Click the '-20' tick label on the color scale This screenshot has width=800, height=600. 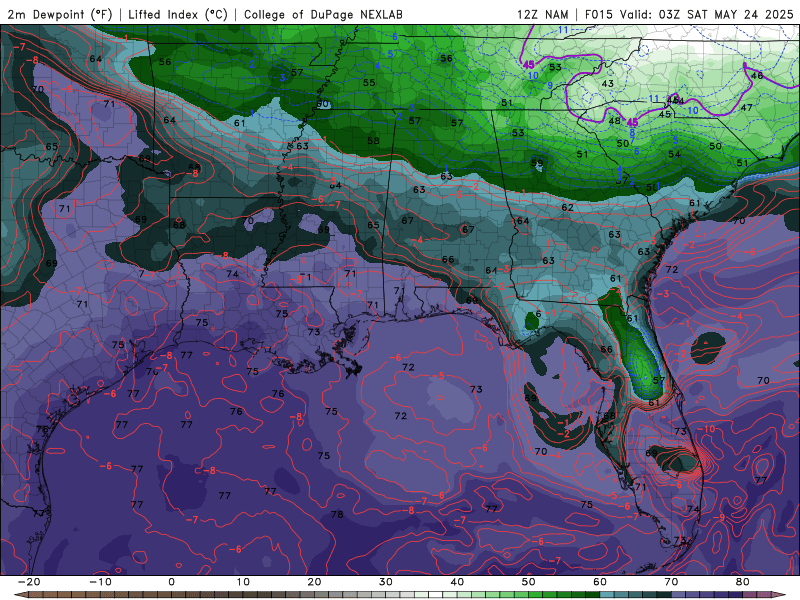[x=29, y=582]
